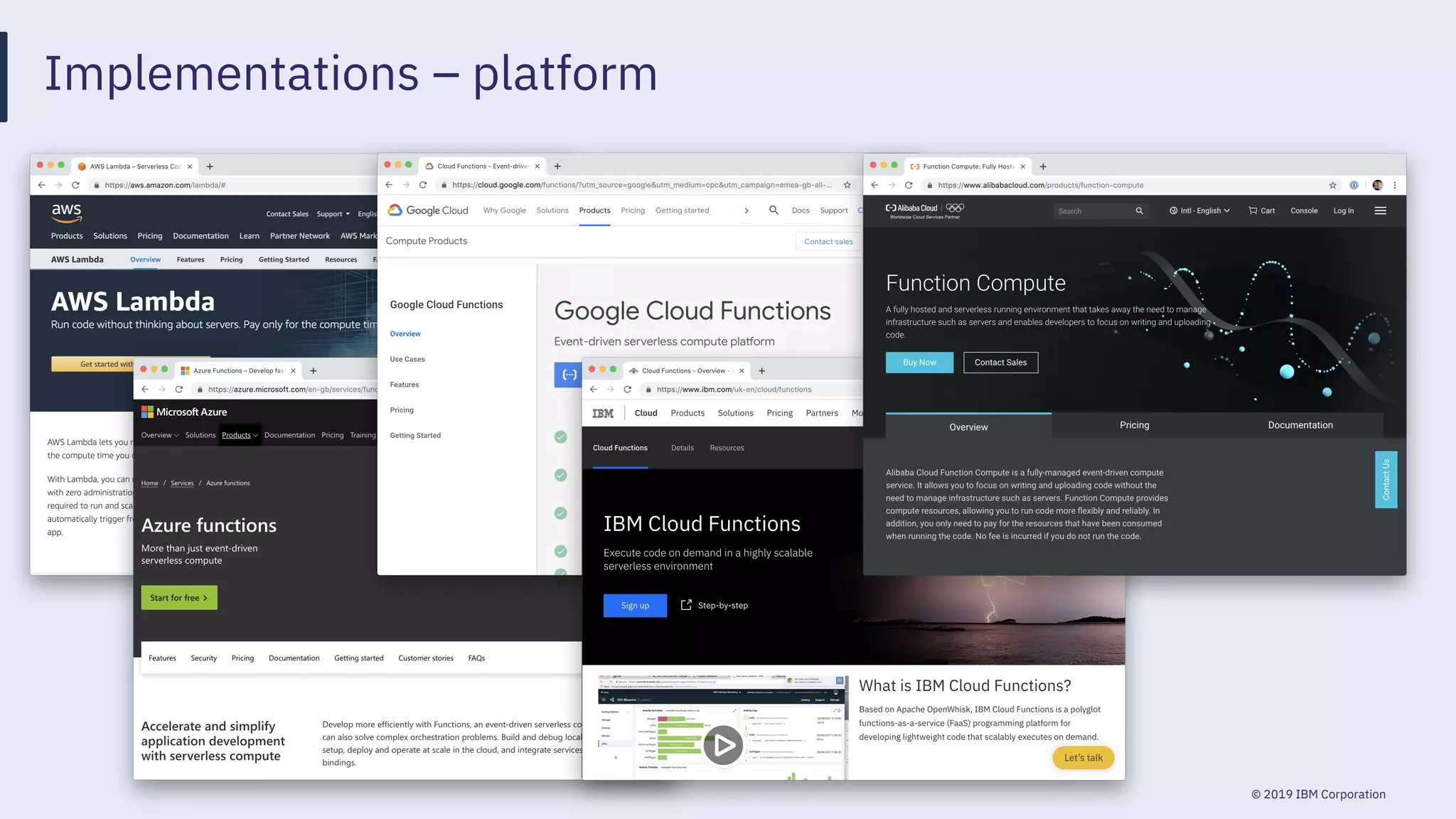Open new tab in AWS browser window
This screenshot has height=819, width=1456.
tap(210, 166)
